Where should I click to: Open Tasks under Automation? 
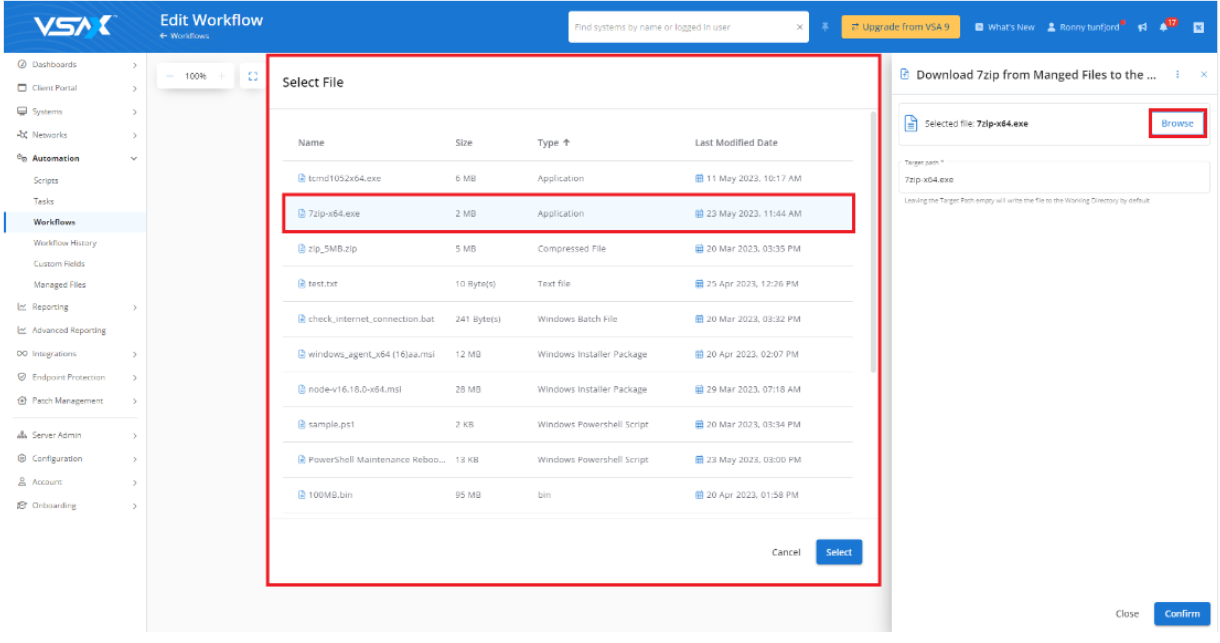pos(44,201)
